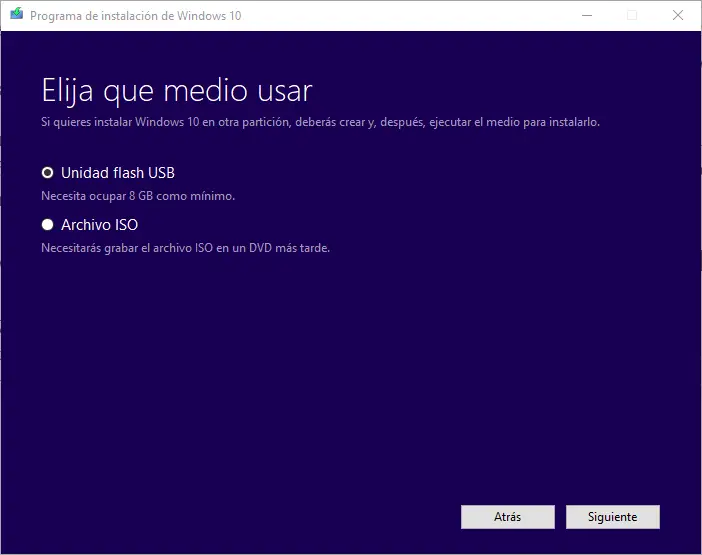Click the disabled maximize button in title bar
Screen dimensions: 702x555
point(632,15)
